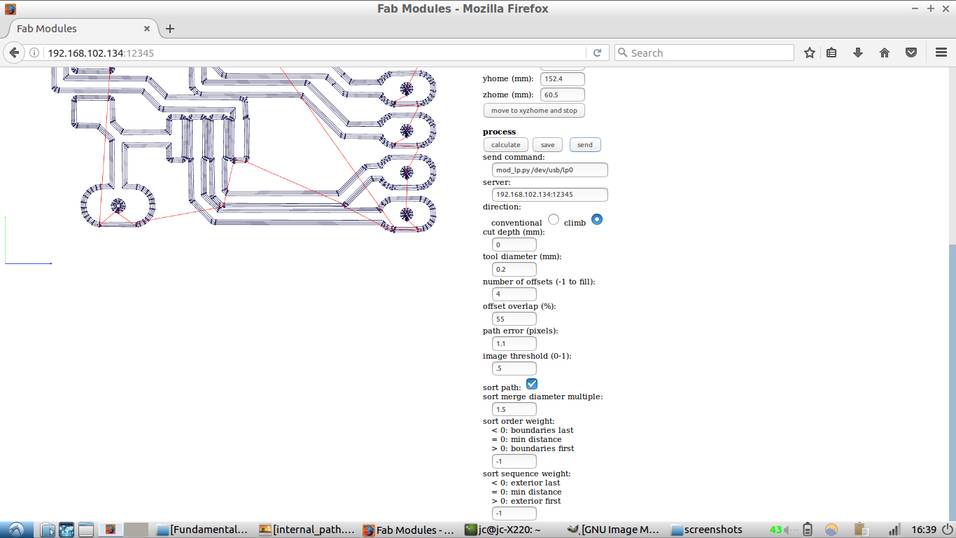Select the conventional direction radio button

point(553,219)
